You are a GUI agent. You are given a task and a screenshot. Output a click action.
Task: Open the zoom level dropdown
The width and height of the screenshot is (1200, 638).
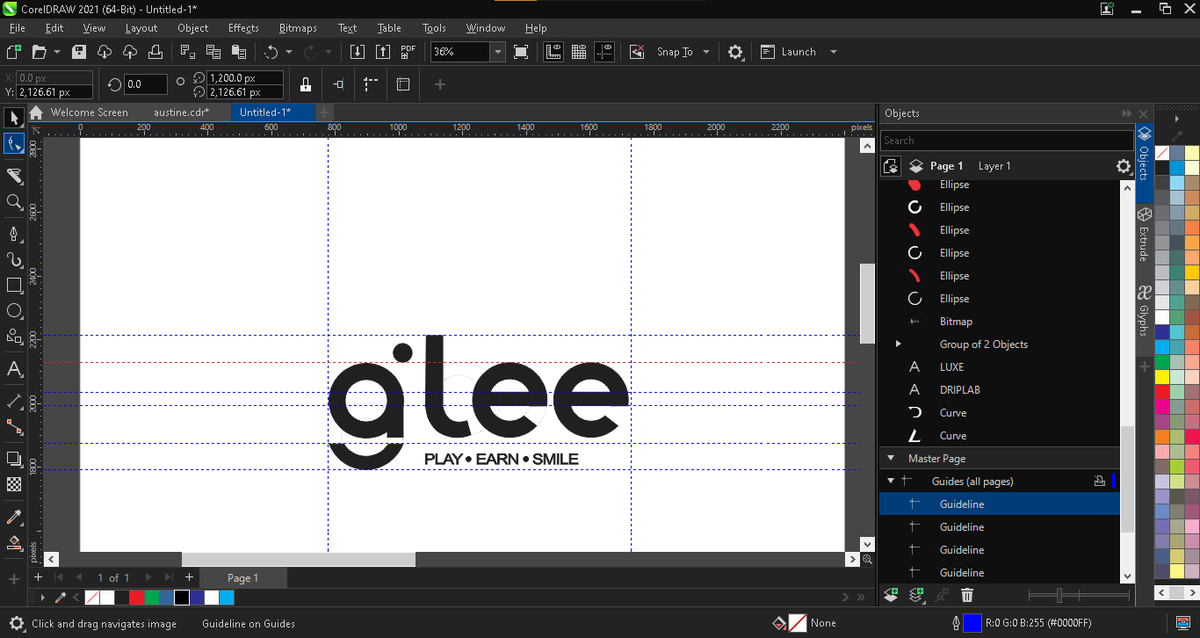point(498,52)
